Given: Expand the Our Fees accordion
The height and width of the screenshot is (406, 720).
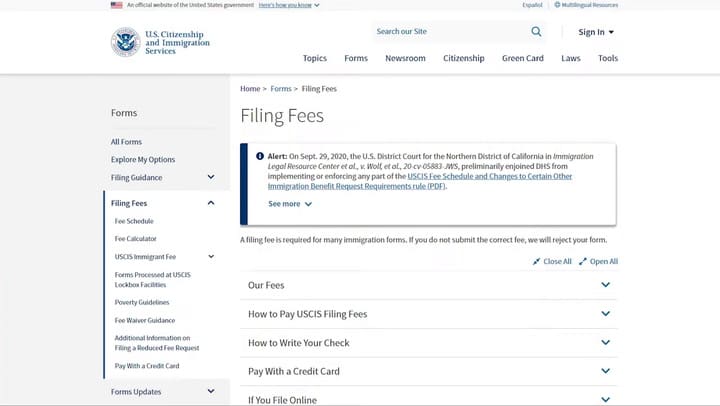Looking at the screenshot, I should tap(428, 285).
